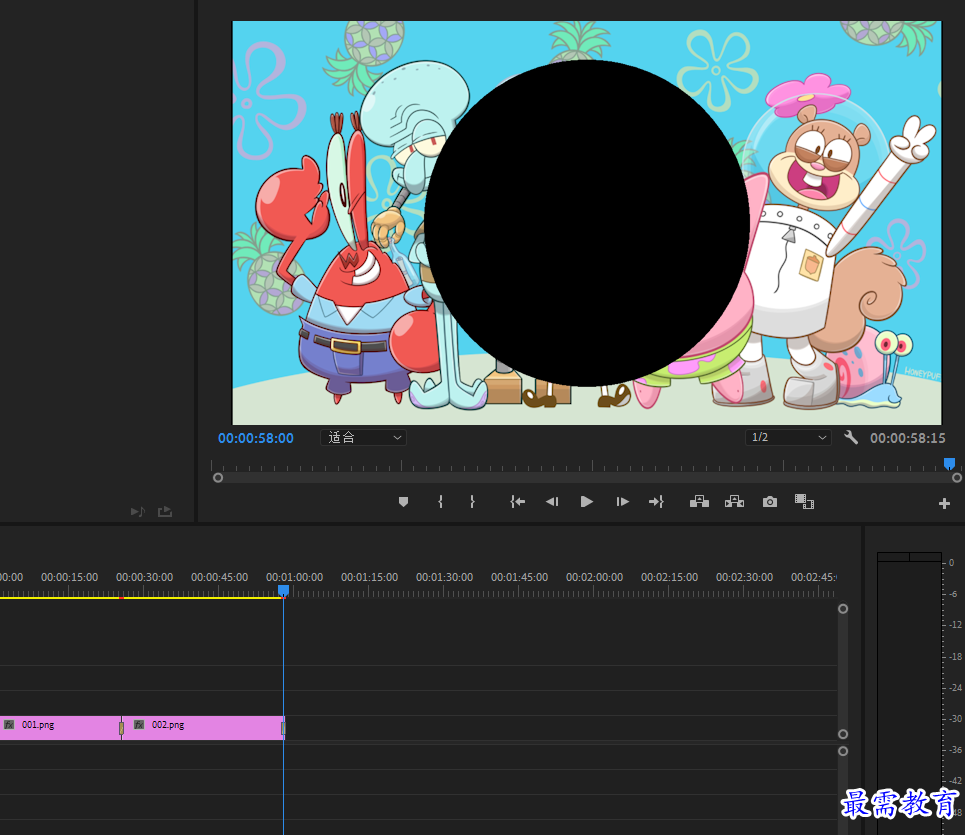Click the timeline playhead marker

283,591
